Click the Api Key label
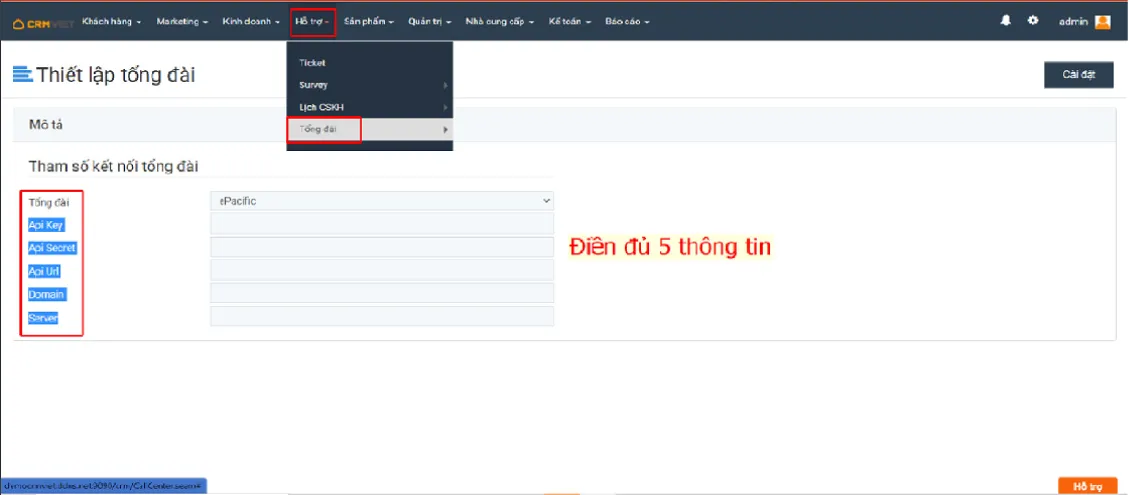 tap(46, 225)
